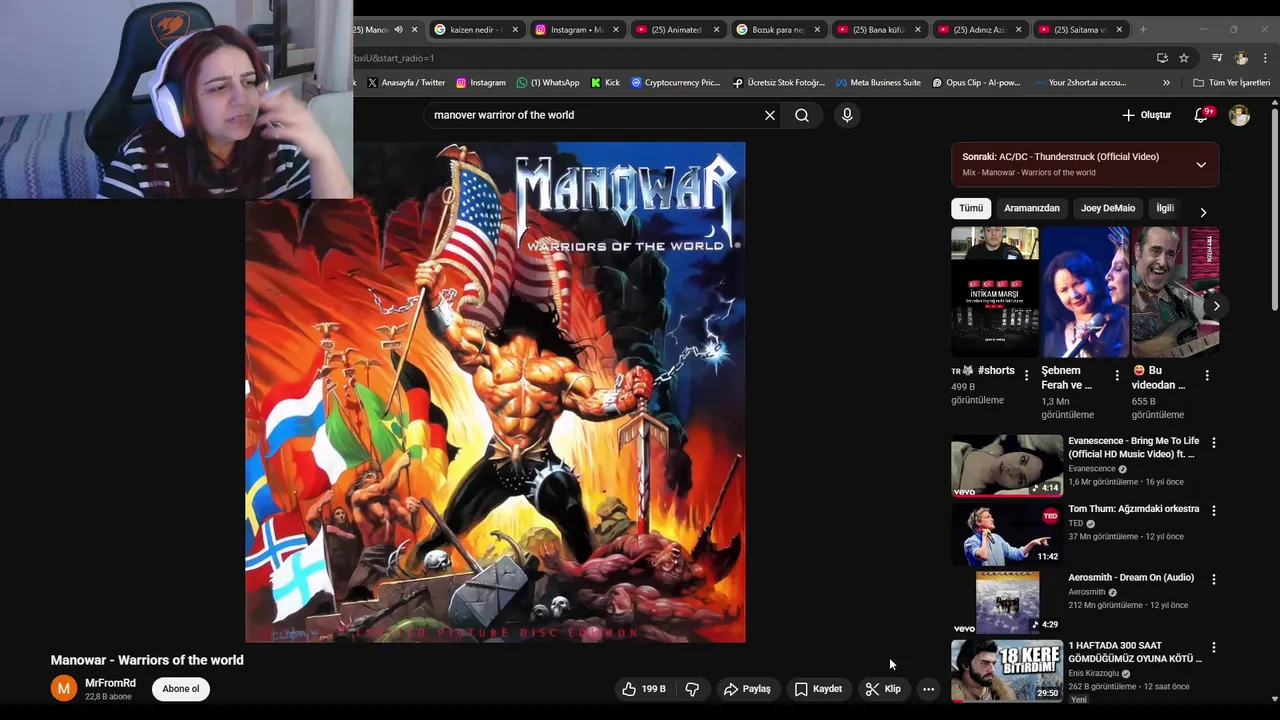
Task: Open Aerosmith Dream On thumbnail
Action: 1007,602
